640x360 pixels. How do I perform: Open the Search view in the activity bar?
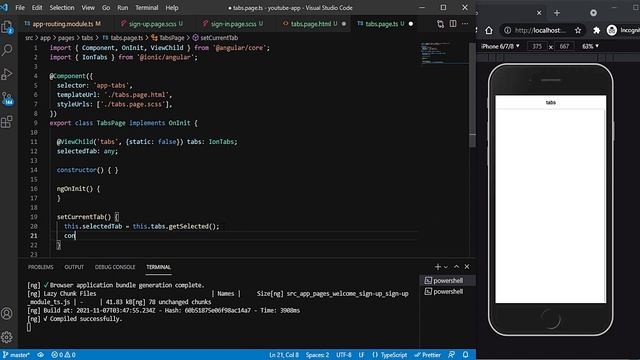pos(7,50)
